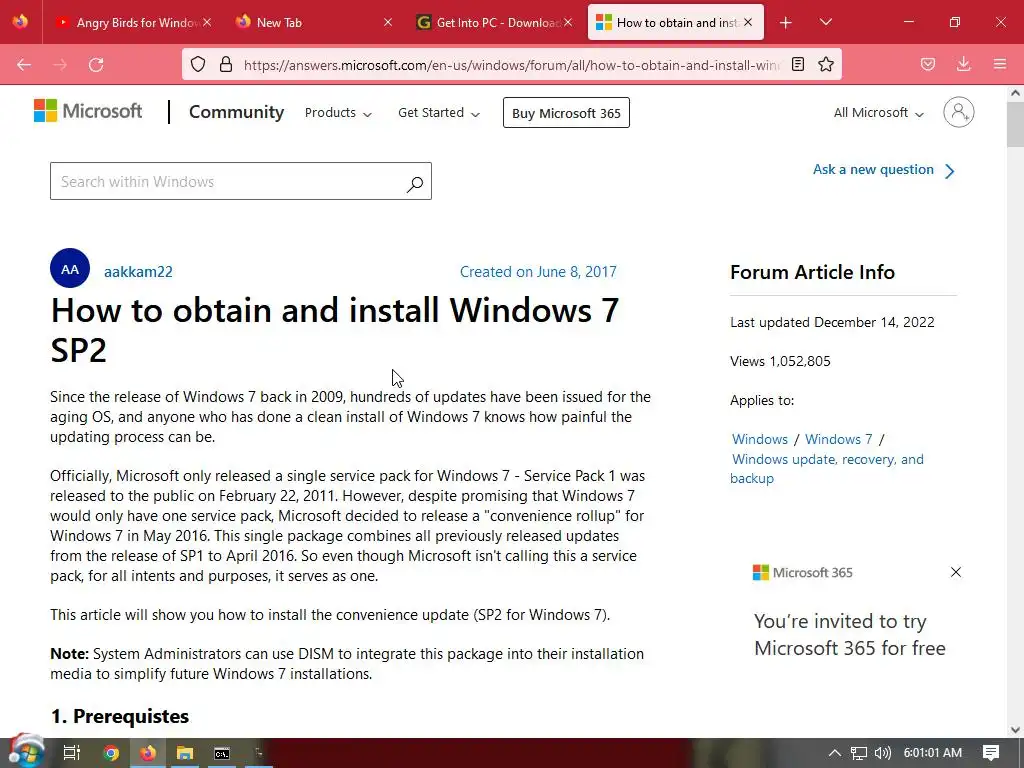Close the Angry Birds for Windows tab
The image size is (1024, 768).
[x=207, y=22]
